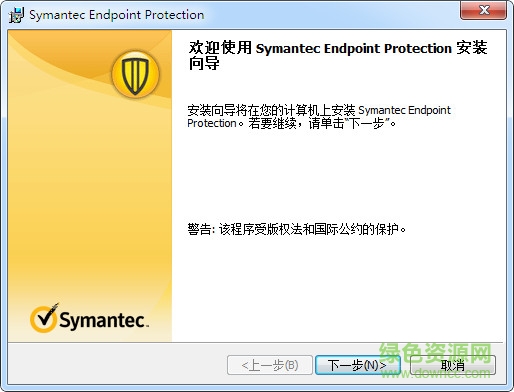Click the 安装向导将在您的计算机上安装 description text

tap(319, 117)
